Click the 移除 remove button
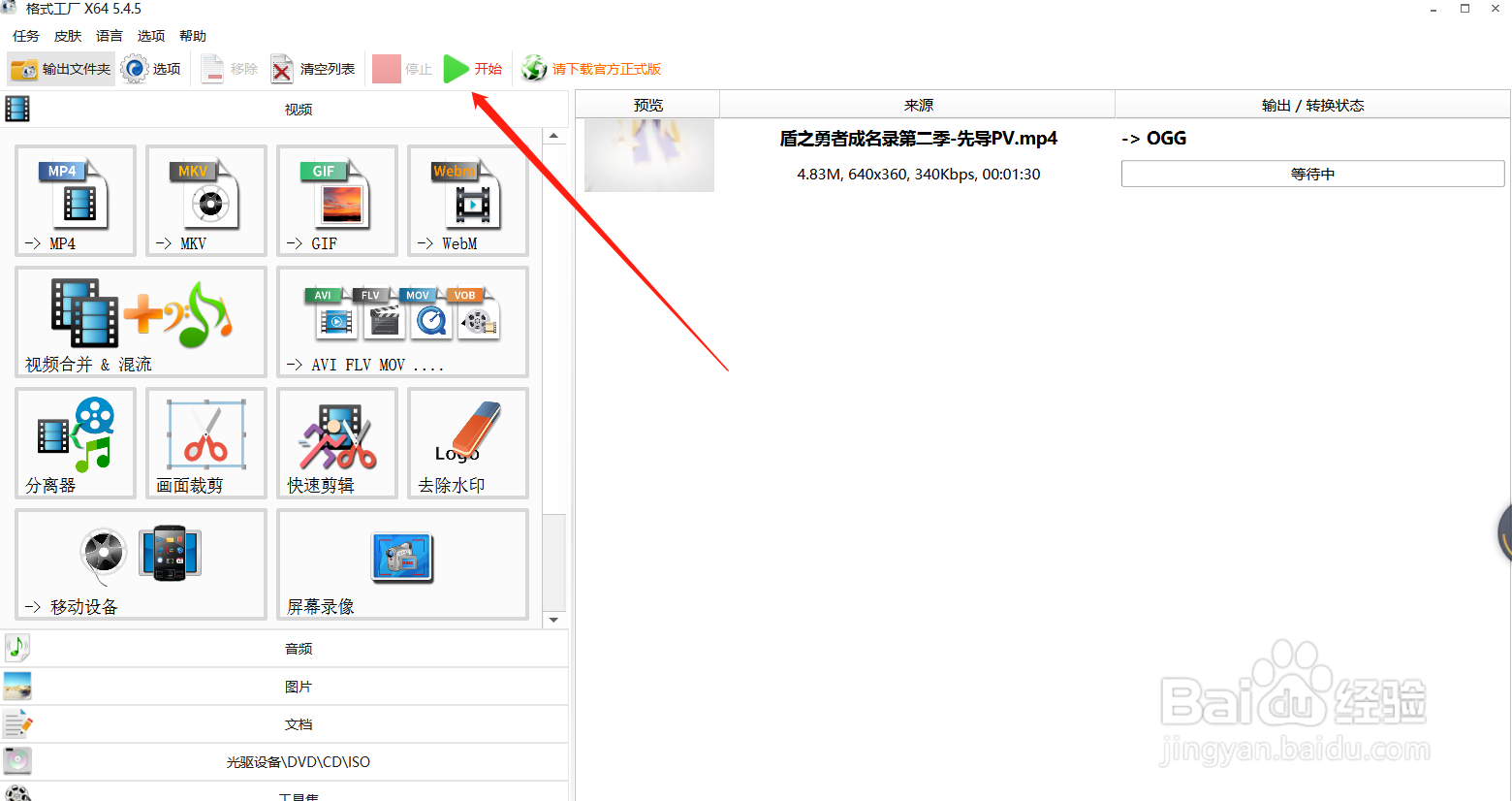Screen dimensions: 1512x801 230,69
